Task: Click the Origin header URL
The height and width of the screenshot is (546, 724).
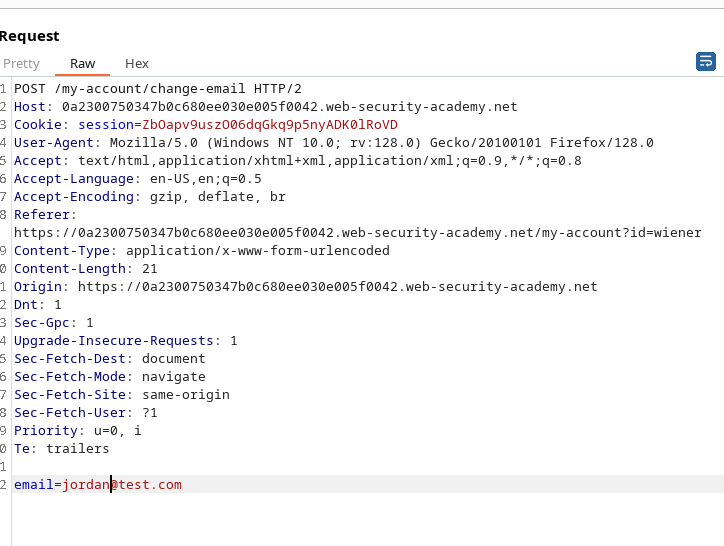Action: 337,287
